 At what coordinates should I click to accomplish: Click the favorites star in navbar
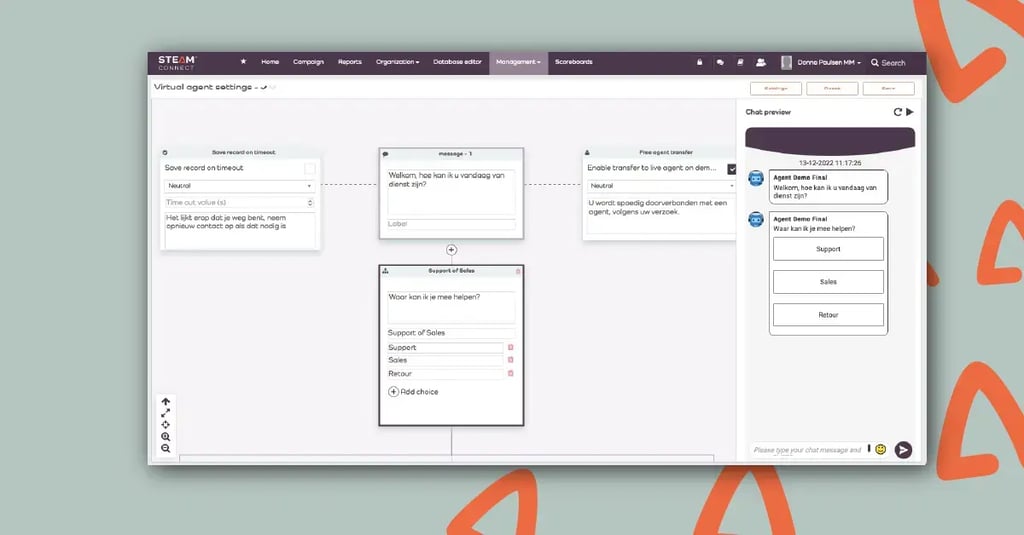coord(244,61)
